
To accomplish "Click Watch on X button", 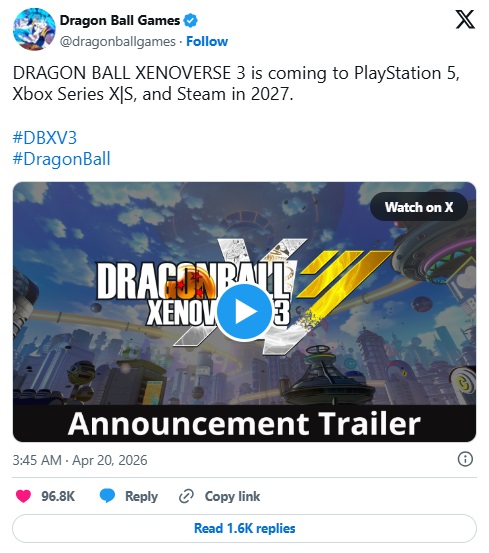I will pyautogui.click(x=419, y=207).
